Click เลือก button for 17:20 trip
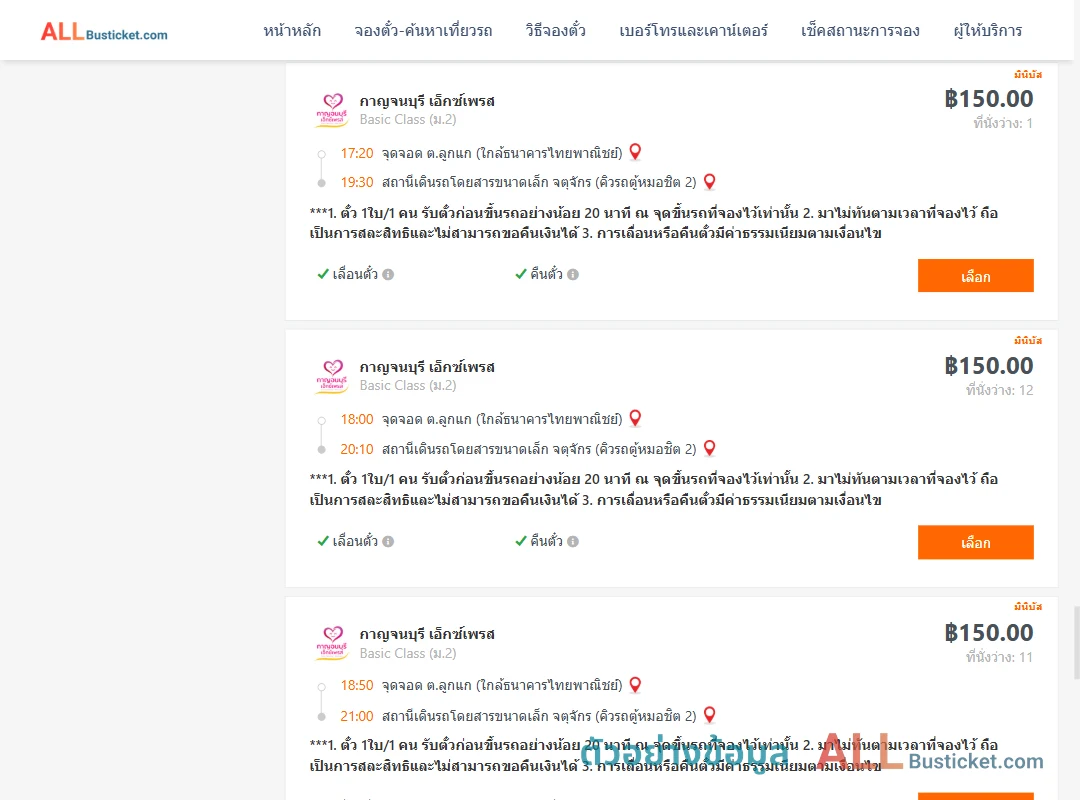The width and height of the screenshot is (1080, 800). pos(975,276)
